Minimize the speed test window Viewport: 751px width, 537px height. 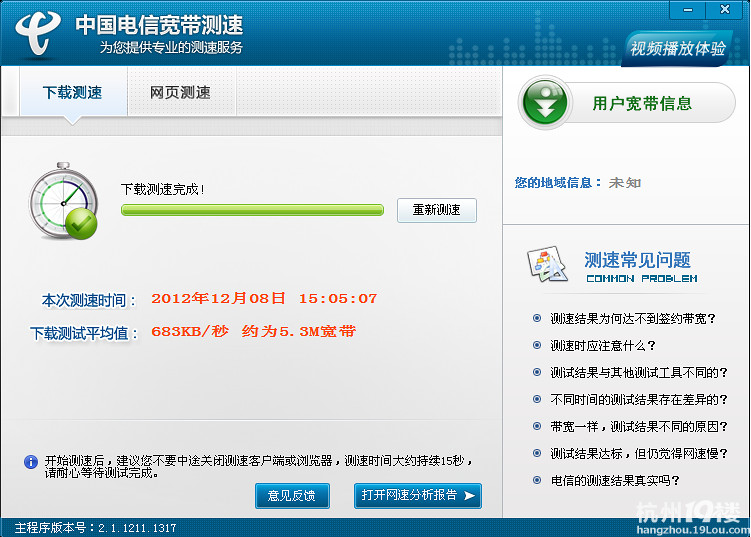pos(687,10)
